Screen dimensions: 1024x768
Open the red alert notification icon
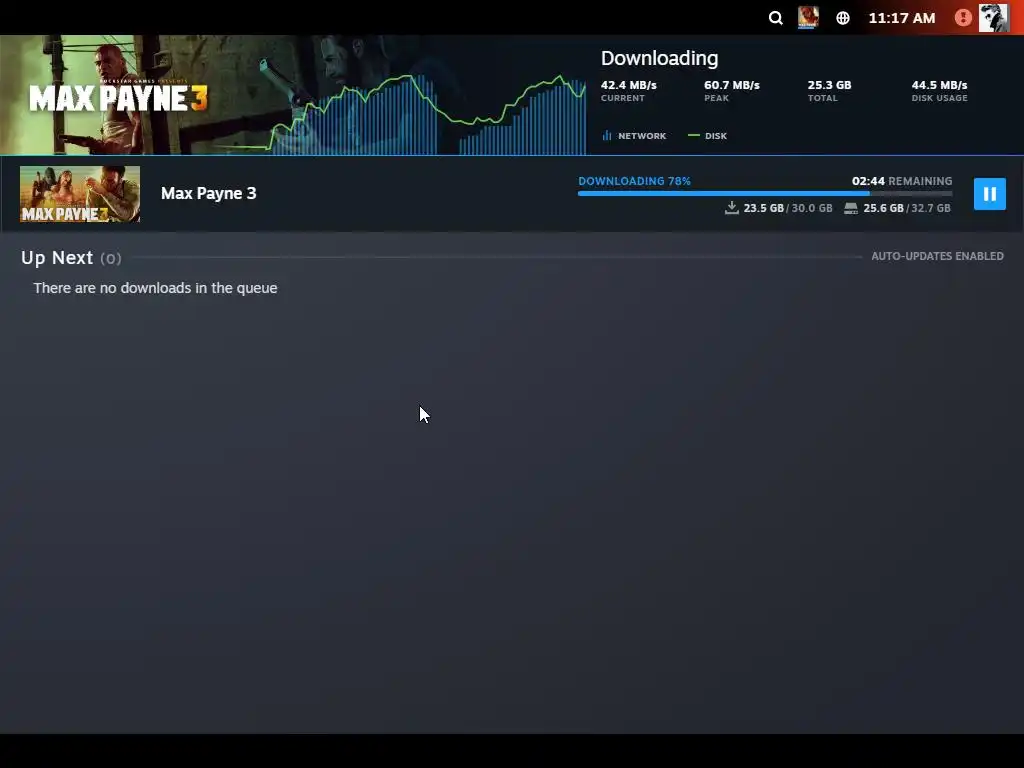click(963, 18)
